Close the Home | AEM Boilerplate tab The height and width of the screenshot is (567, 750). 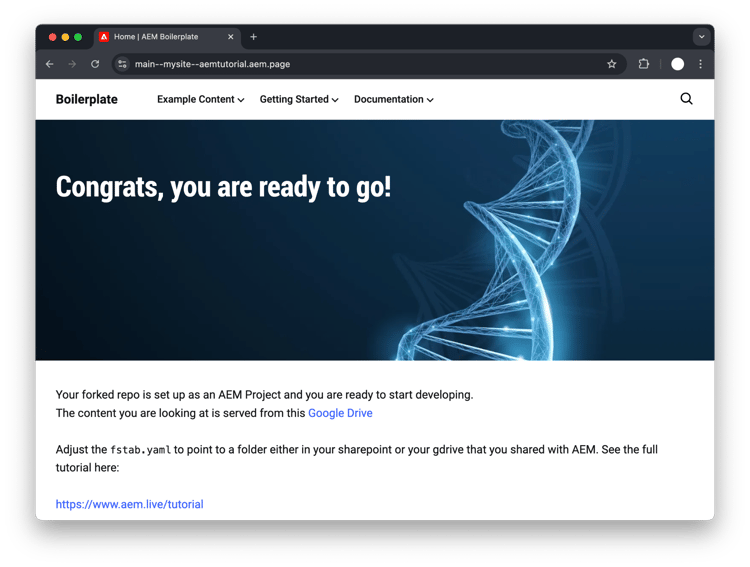click(231, 37)
